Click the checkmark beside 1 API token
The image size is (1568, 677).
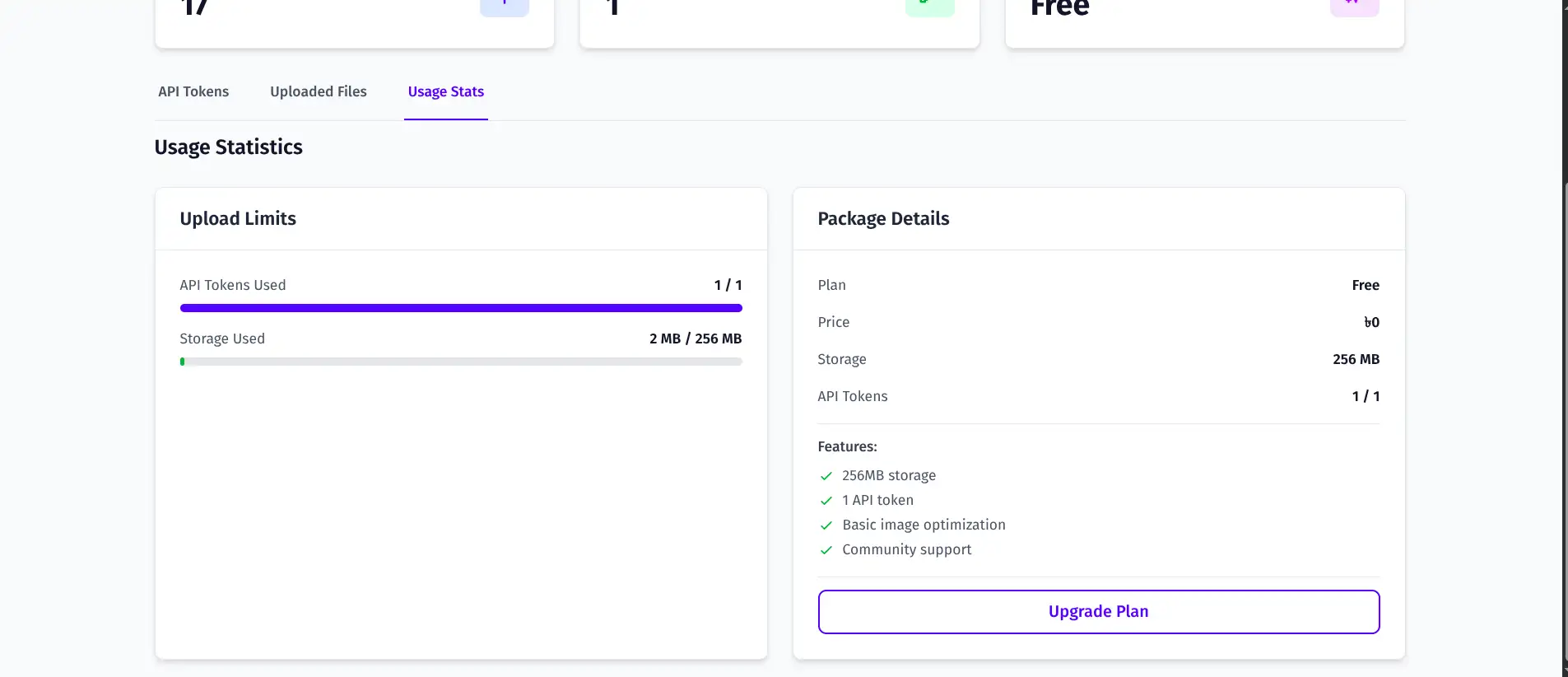click(x=826, y=501)
